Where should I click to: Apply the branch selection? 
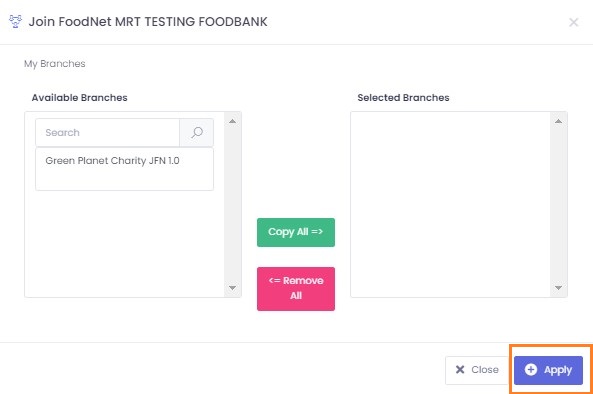pos(548,370)
